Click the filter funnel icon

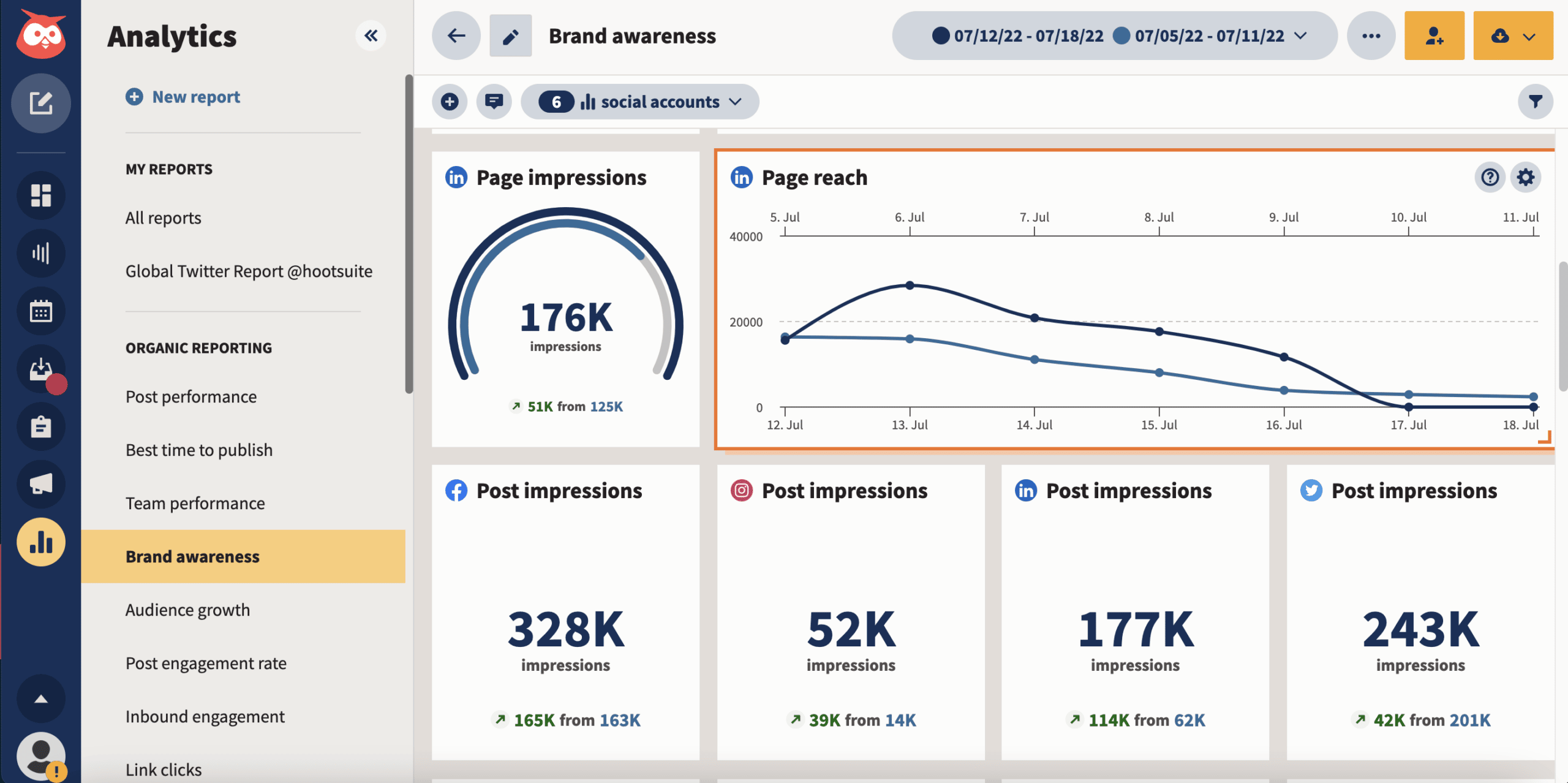coord(1535,102)
